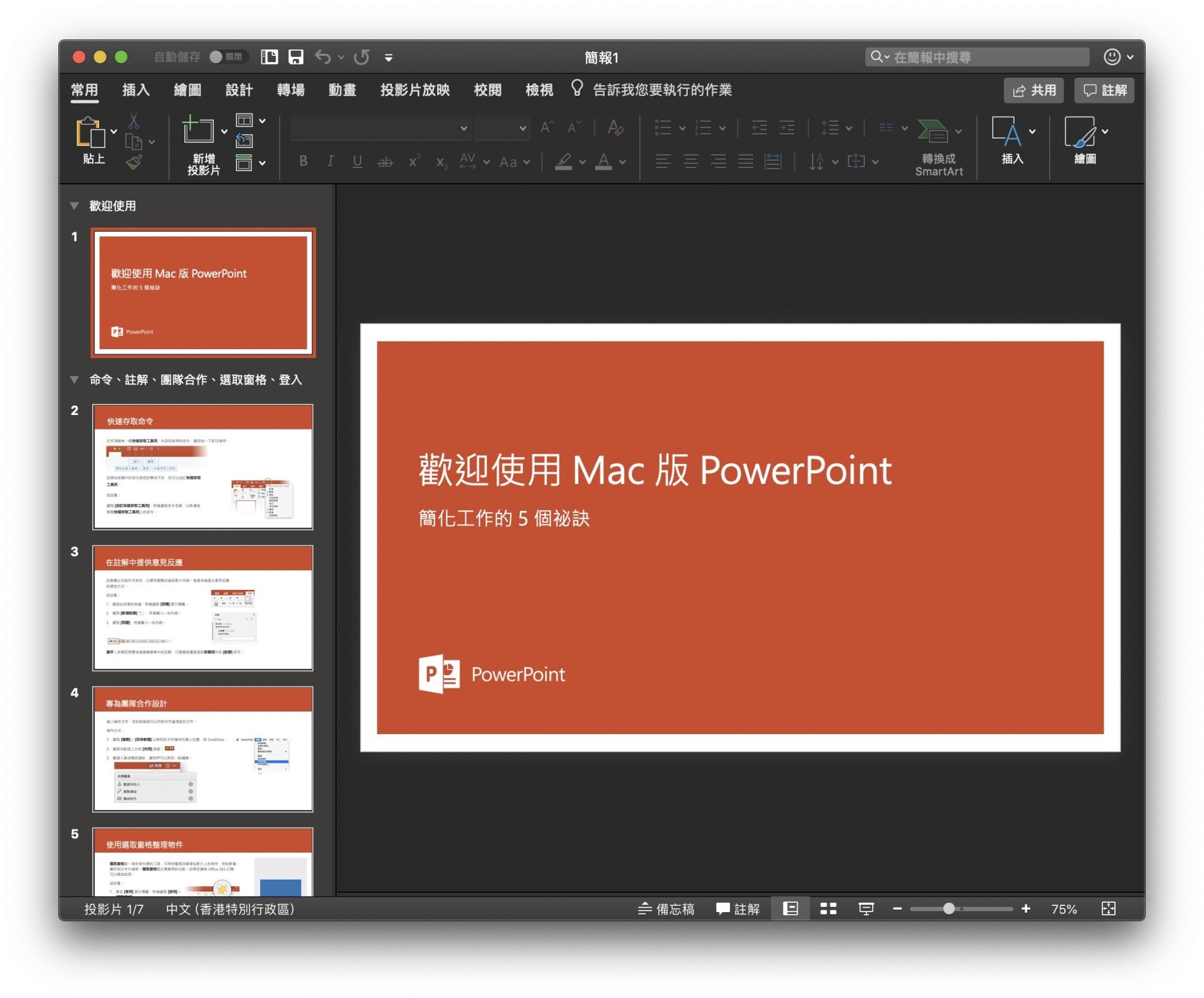Click the Decrease Indent icon

point(759,128)
